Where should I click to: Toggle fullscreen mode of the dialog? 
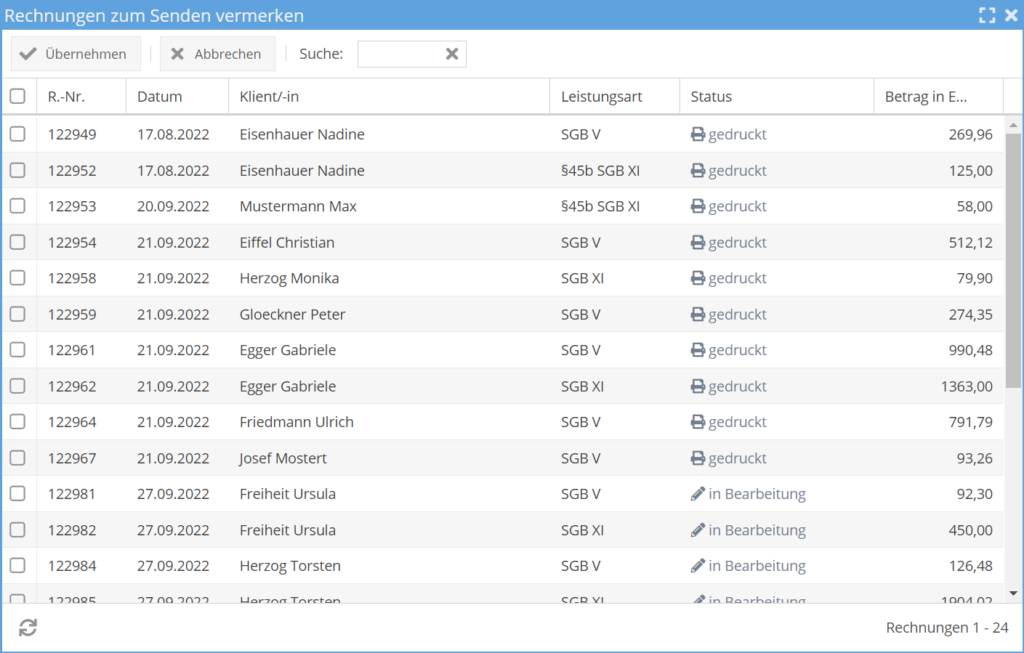coord(987,15)
